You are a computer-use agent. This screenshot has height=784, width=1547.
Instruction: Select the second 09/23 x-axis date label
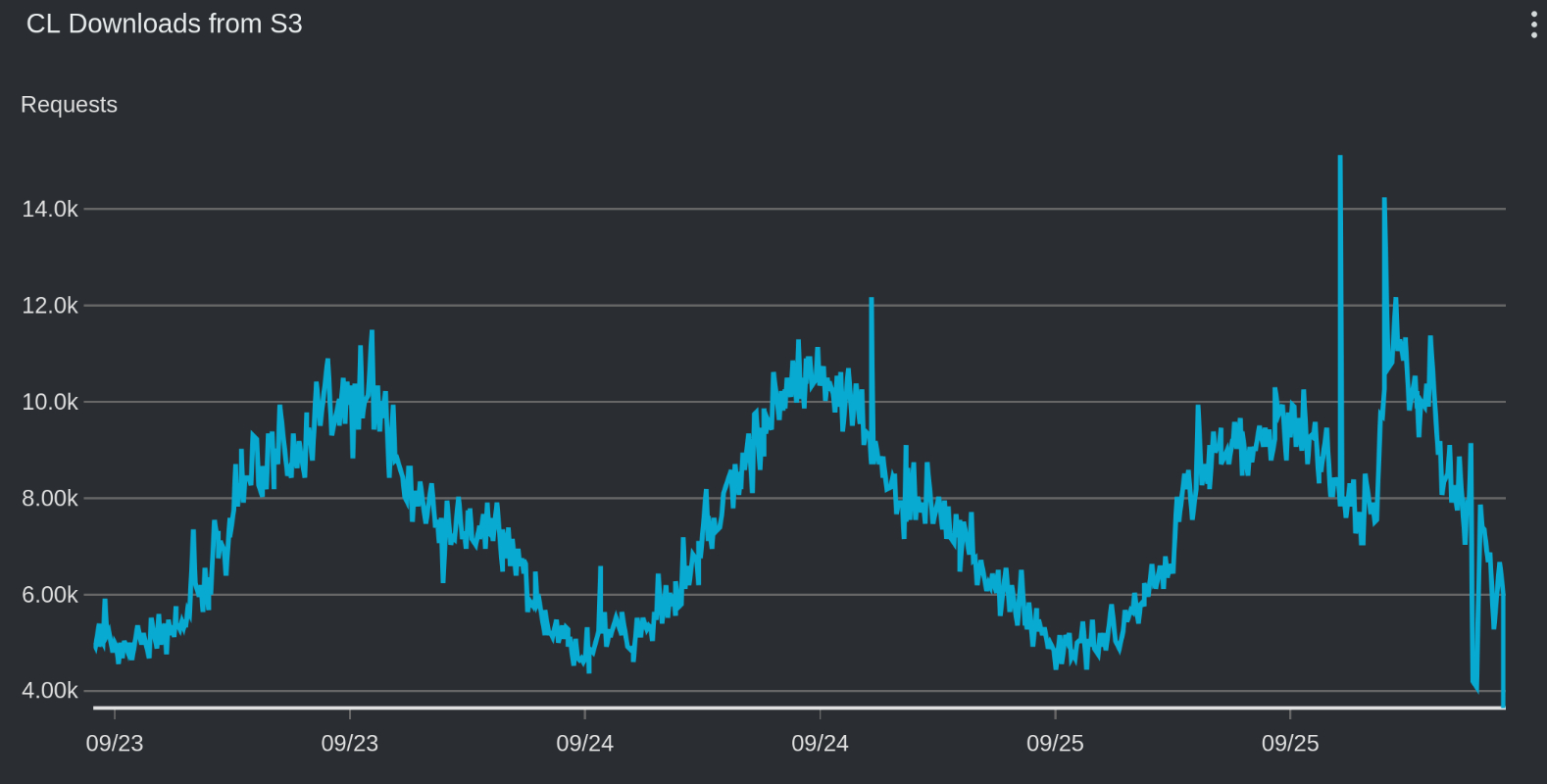coord(350,743)
